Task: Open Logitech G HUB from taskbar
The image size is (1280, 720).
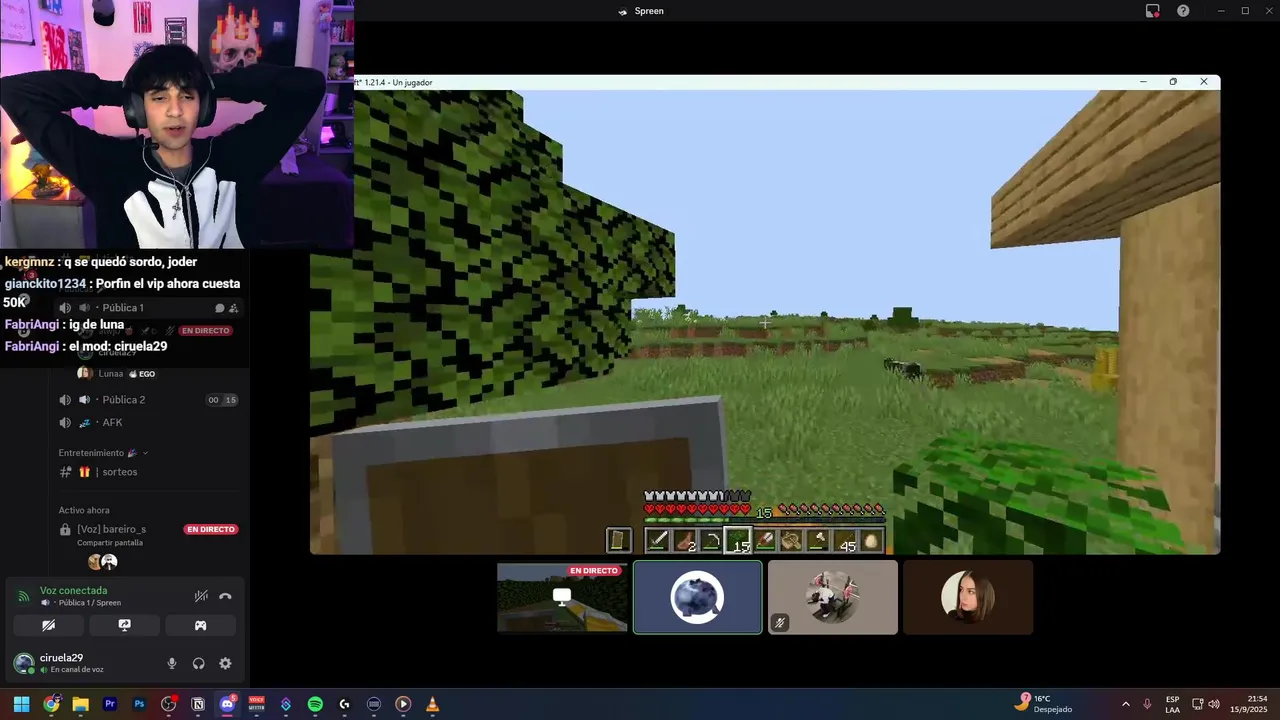Action: tap(344, 704)
